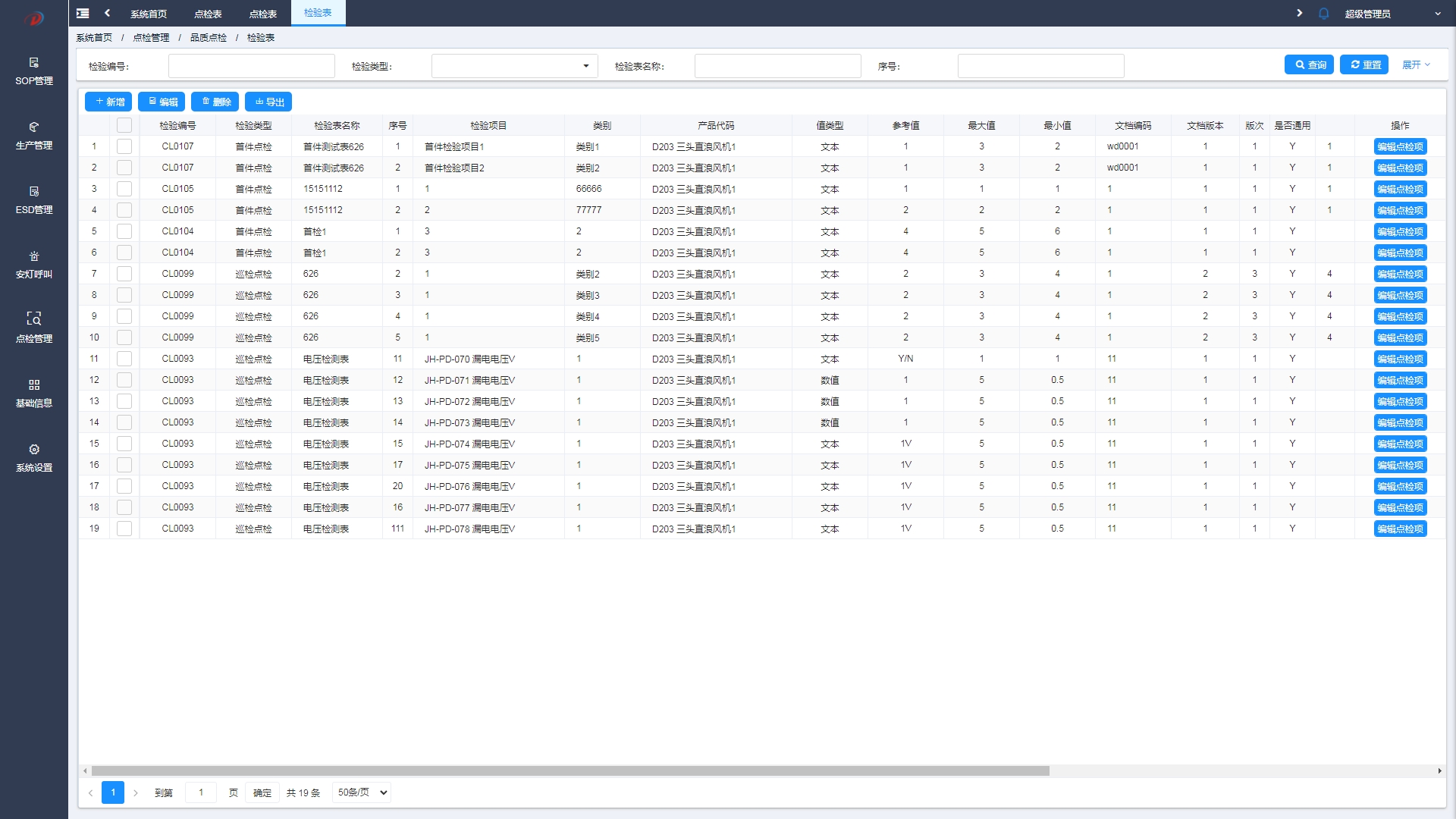Image resolution: width=1456 pixels, height=819 pixels.
Task: Open 系统设置 gear icon
Action: 33,450
